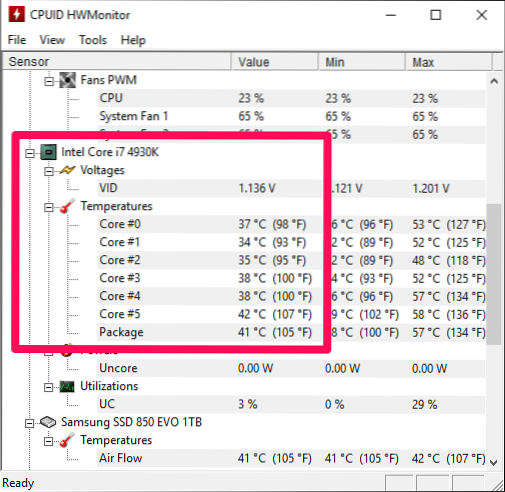This screenshot has width=505, height=492.
Task: Click the scrollbar down arrow
Action: [494, 462]
